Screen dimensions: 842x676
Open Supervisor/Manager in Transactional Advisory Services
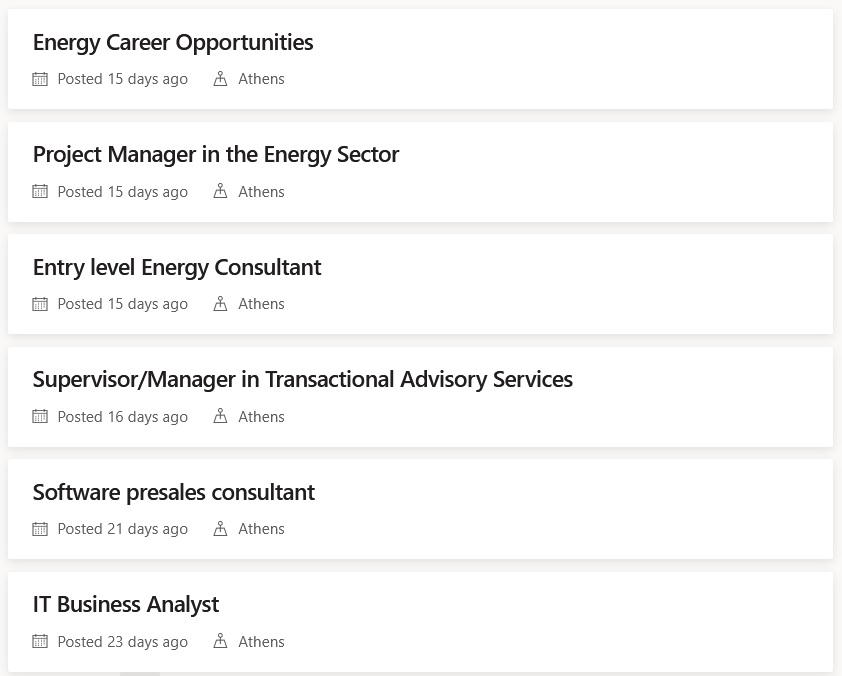[x=303, y=380]
